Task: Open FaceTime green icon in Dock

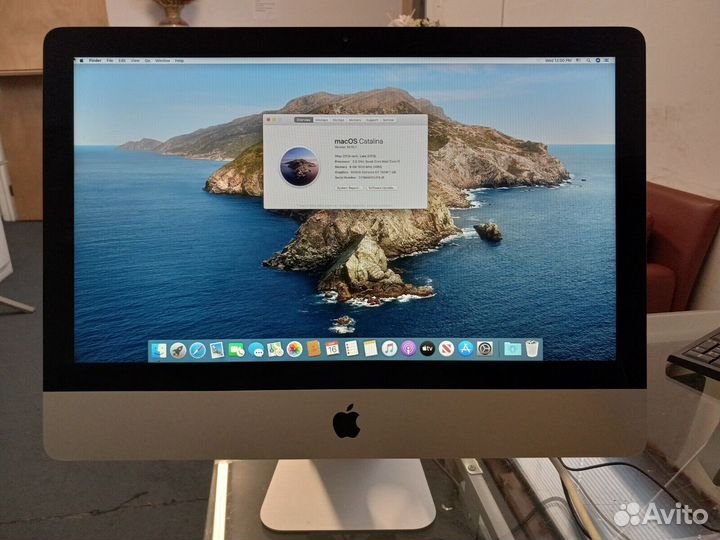Action: pyautogui.click(x=236, y=350)
